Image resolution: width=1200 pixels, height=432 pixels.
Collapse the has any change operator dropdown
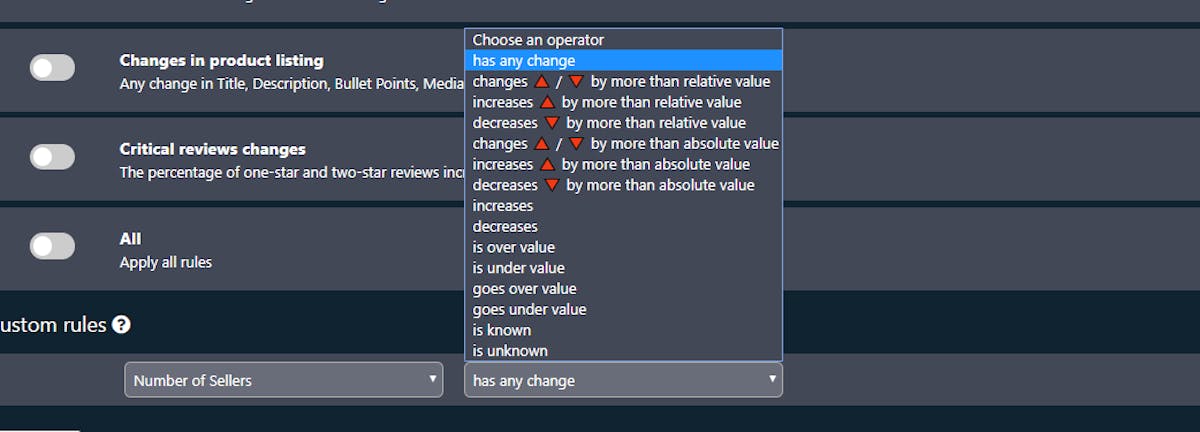[x=623, y=380]
